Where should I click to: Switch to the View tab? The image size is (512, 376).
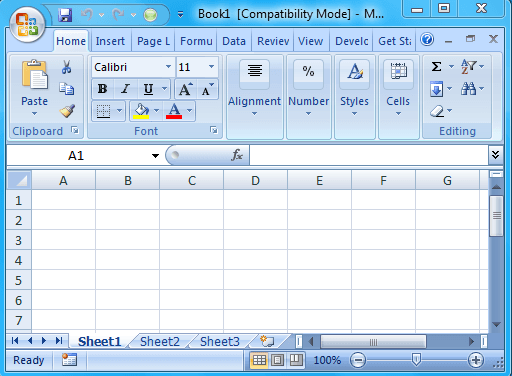coord(310,41)
